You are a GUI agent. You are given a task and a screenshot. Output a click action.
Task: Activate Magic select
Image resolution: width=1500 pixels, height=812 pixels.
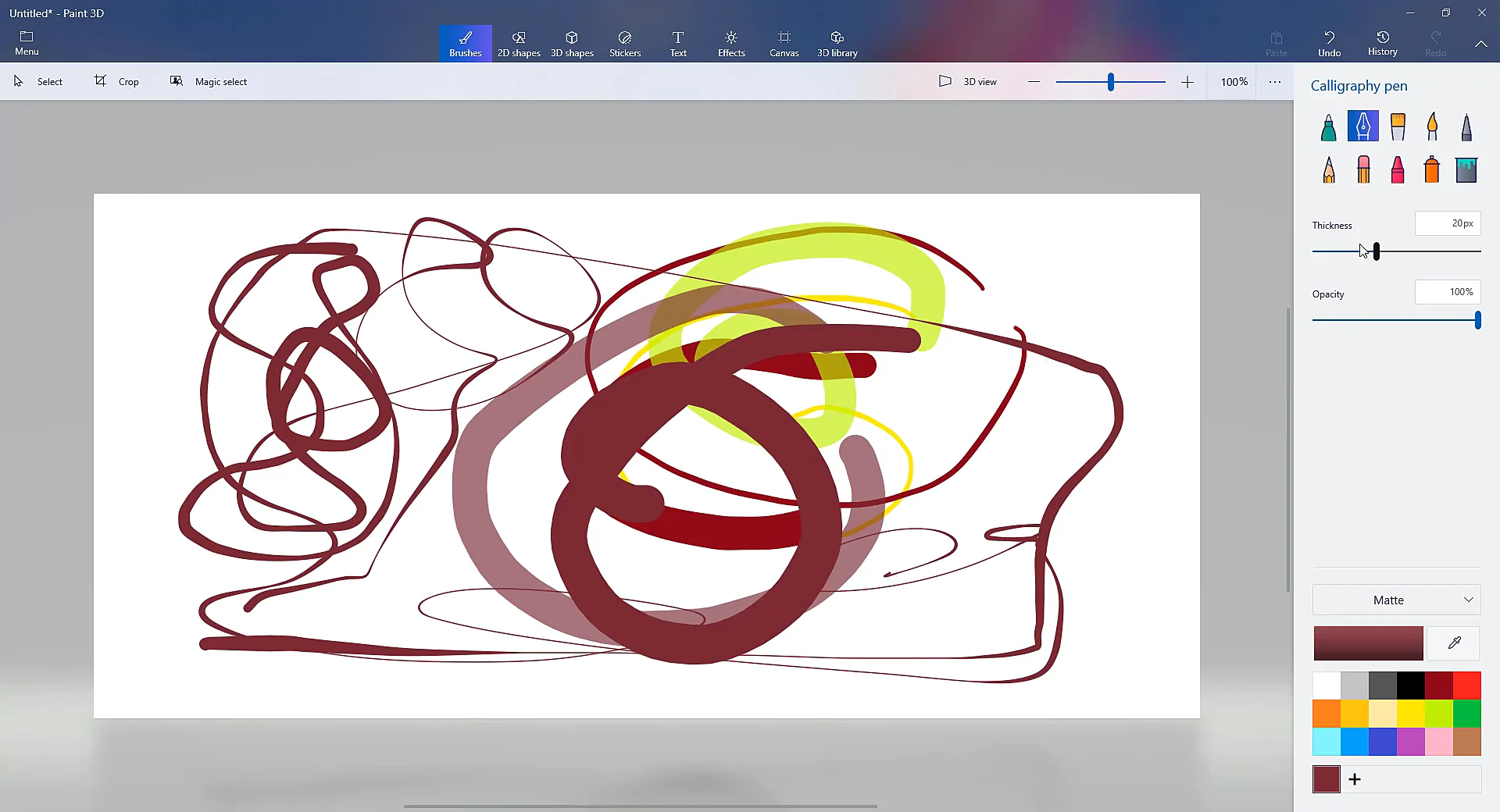[x=209, y=81]
